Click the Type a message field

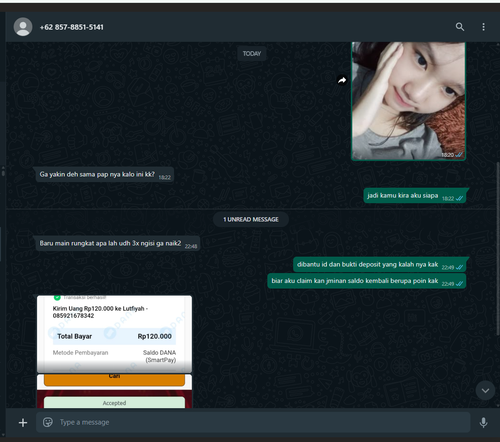(253, 422)
